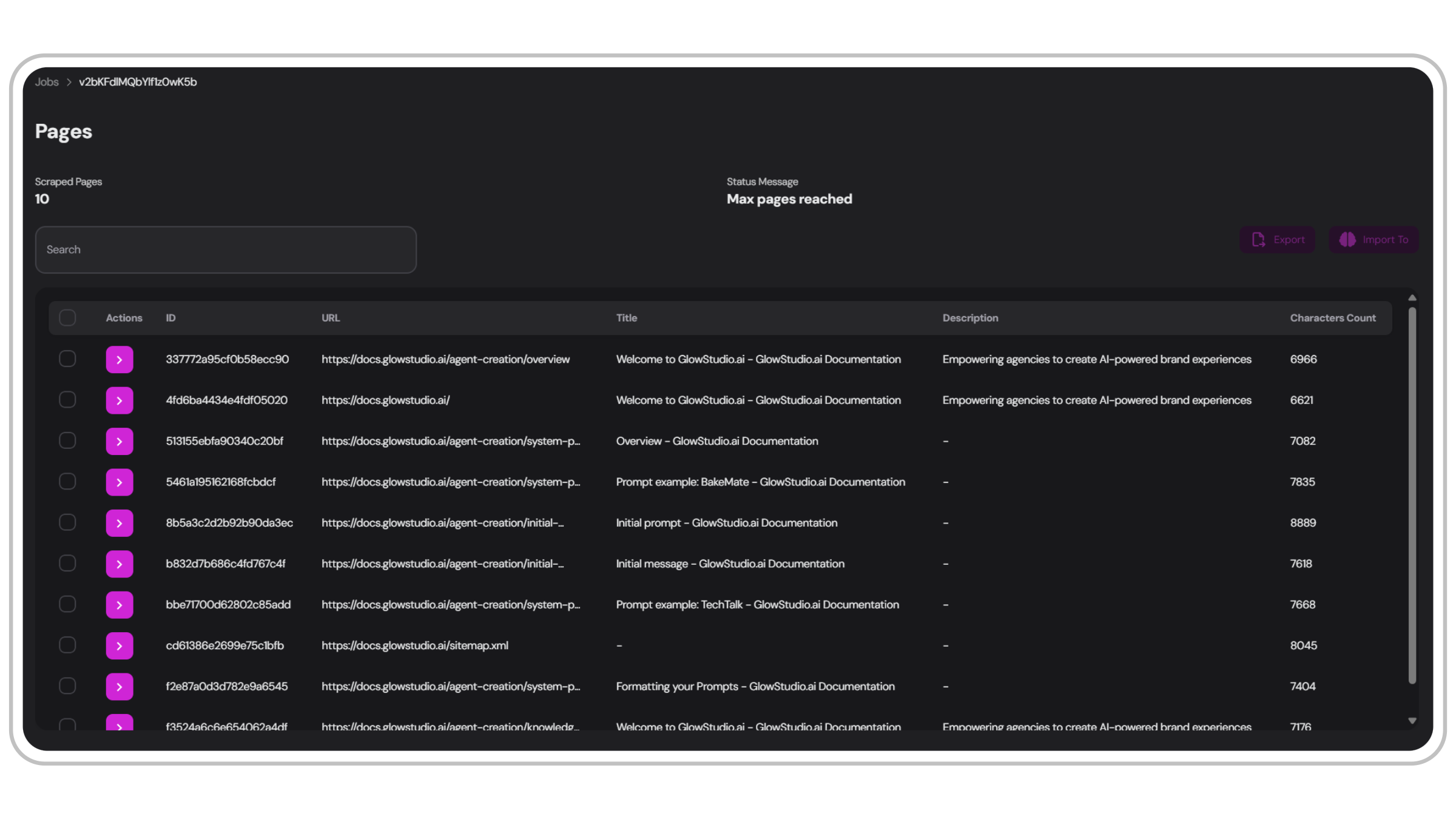Click the file export icon on the Export button

point(1258,240)
